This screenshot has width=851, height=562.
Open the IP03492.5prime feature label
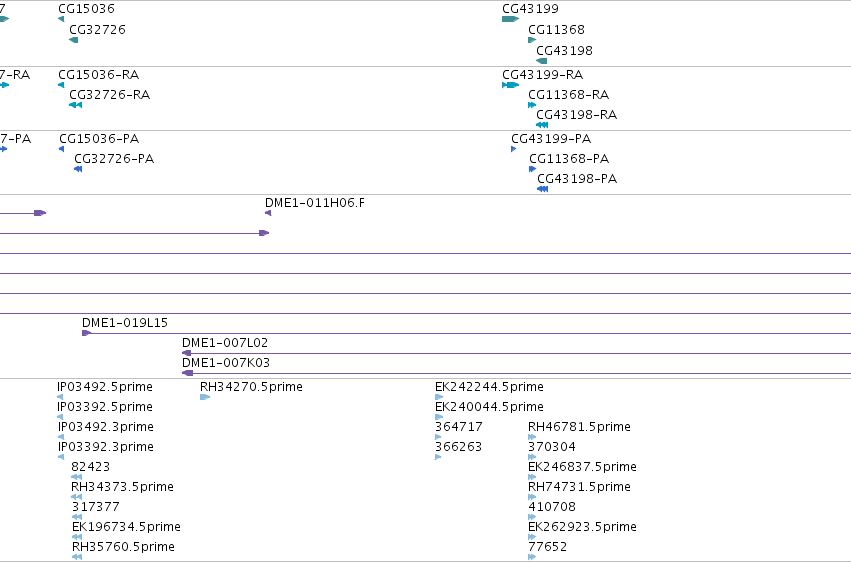click(105, 387)
